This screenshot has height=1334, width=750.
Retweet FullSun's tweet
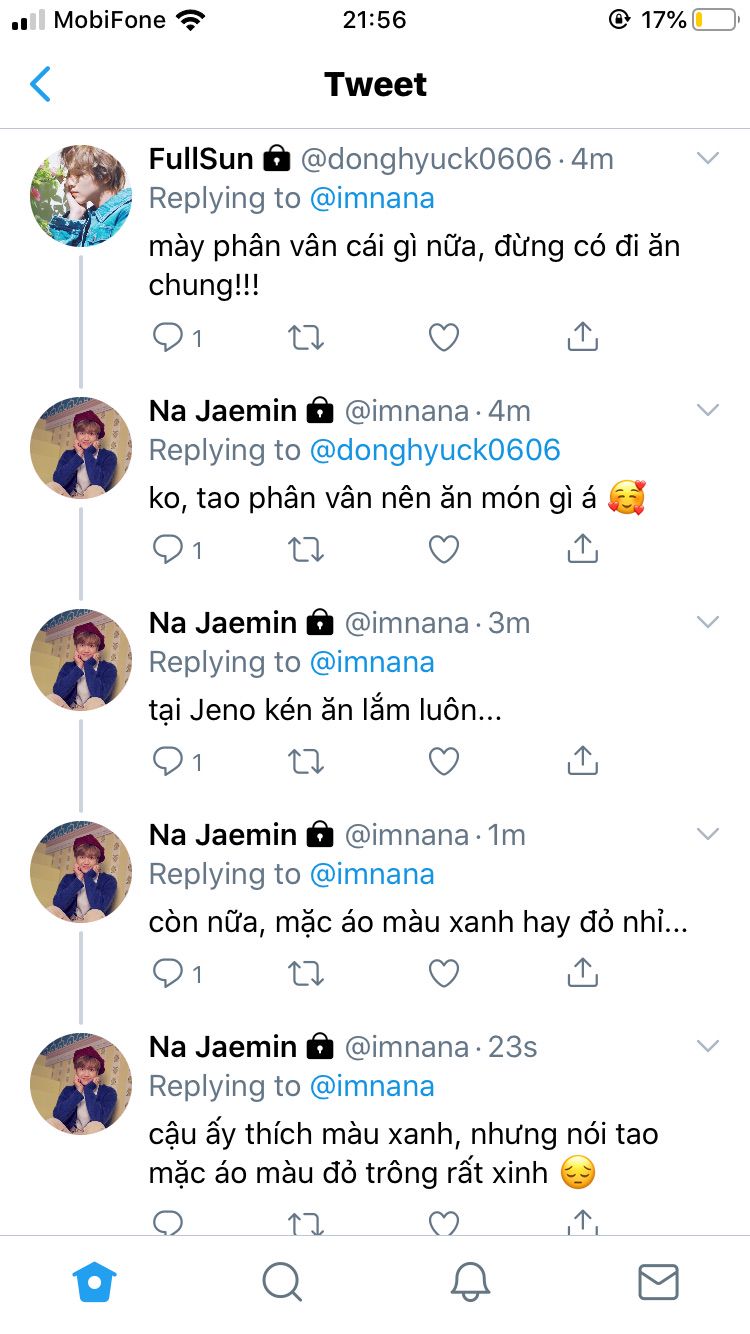(x=306, y=338)
